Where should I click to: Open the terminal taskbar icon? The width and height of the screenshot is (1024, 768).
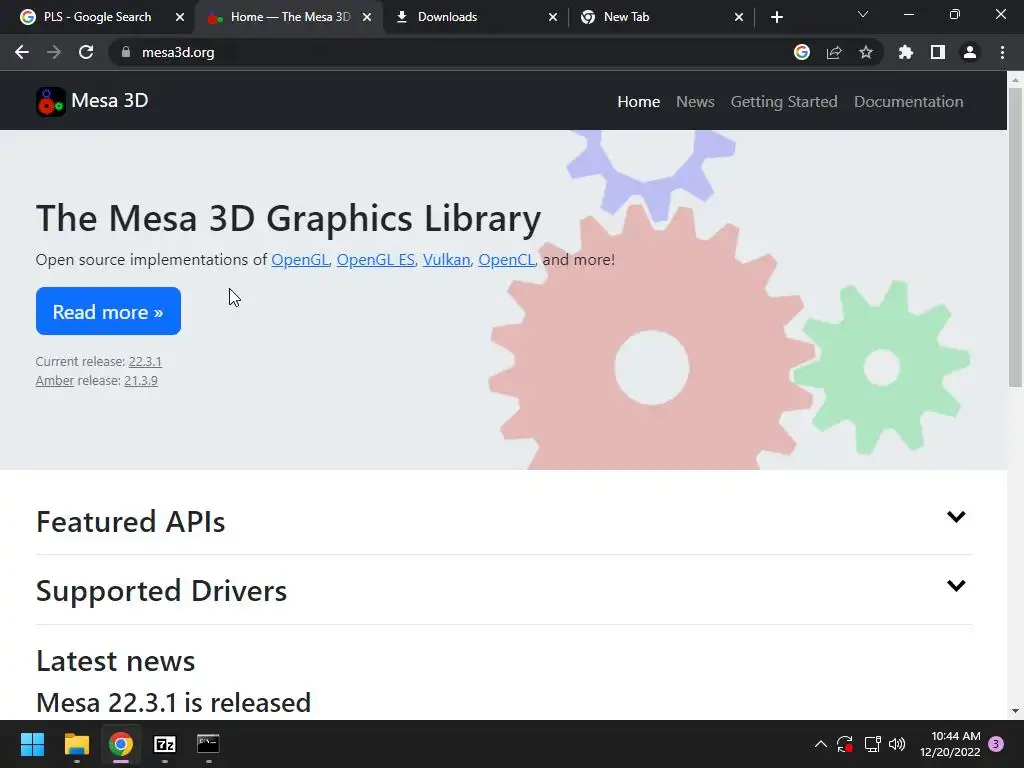[208, 744]
